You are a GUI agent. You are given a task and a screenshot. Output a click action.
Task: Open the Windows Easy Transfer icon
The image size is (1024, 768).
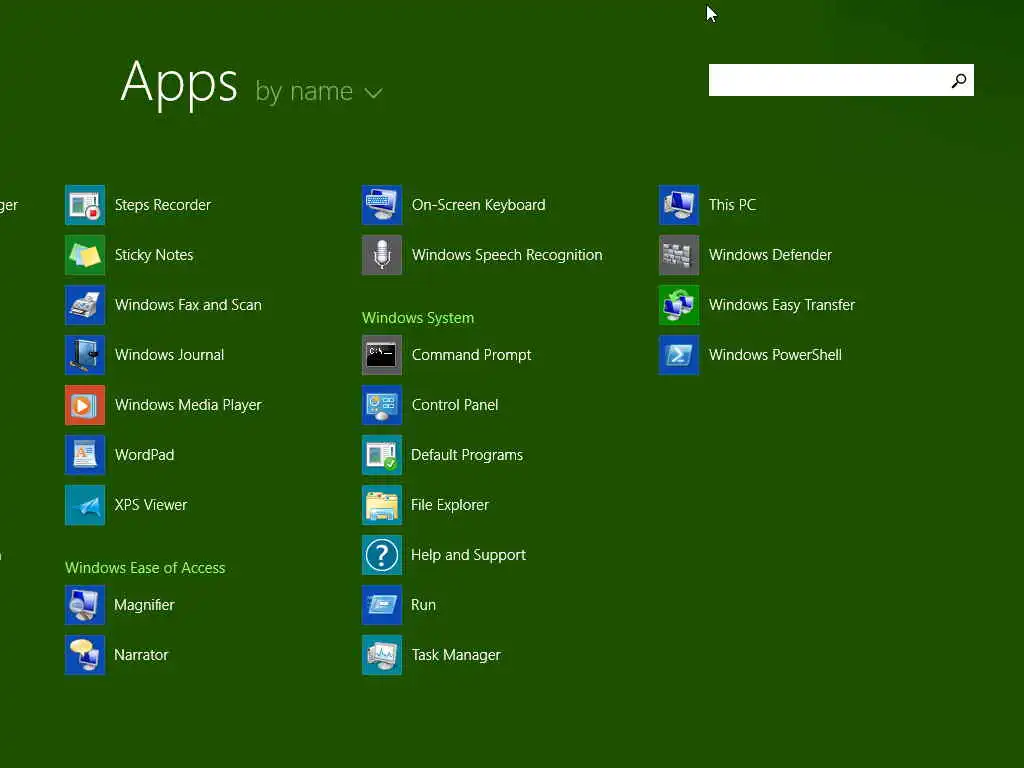click(x=679, y=305)
